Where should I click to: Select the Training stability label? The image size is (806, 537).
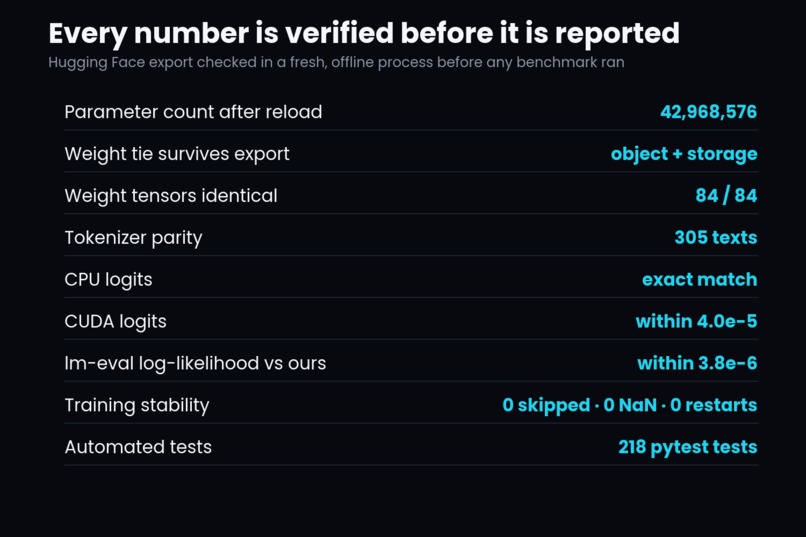coord(137,405)
